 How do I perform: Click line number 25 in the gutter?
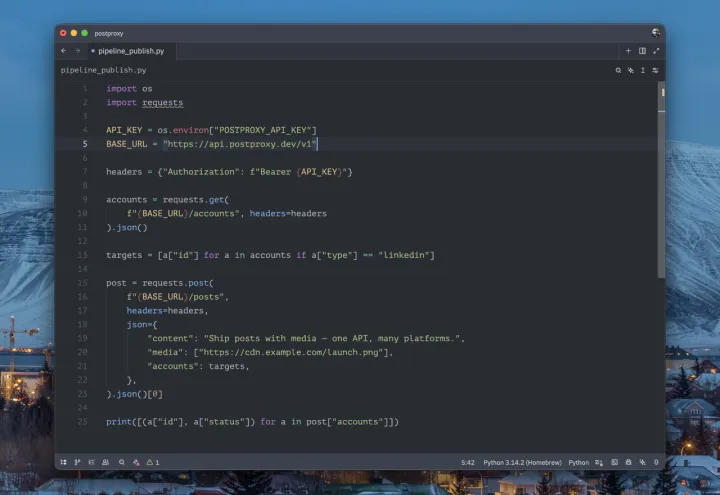click(x=82, y=422)
